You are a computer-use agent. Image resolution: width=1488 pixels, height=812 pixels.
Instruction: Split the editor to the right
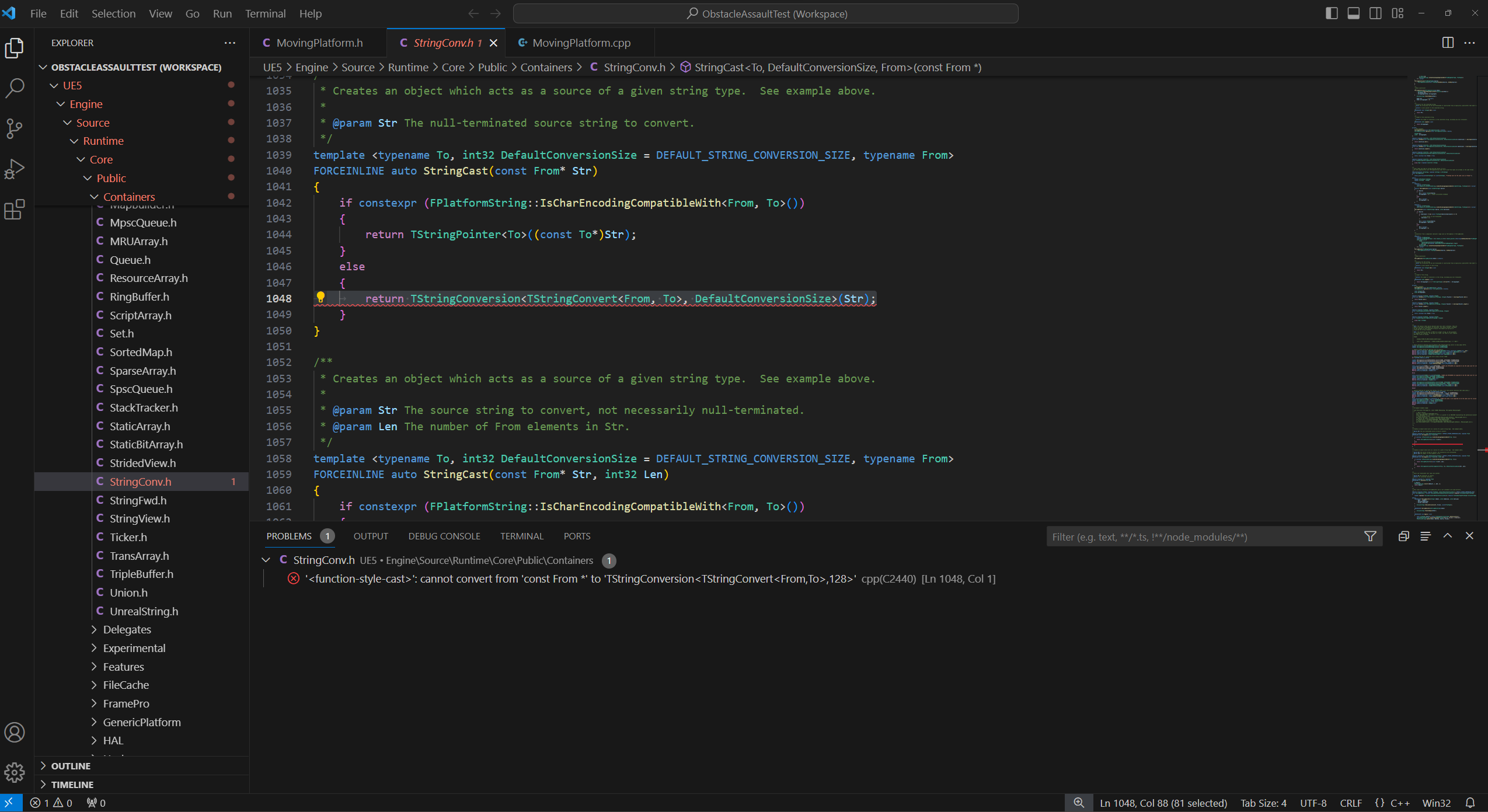tap(1448, 43)
